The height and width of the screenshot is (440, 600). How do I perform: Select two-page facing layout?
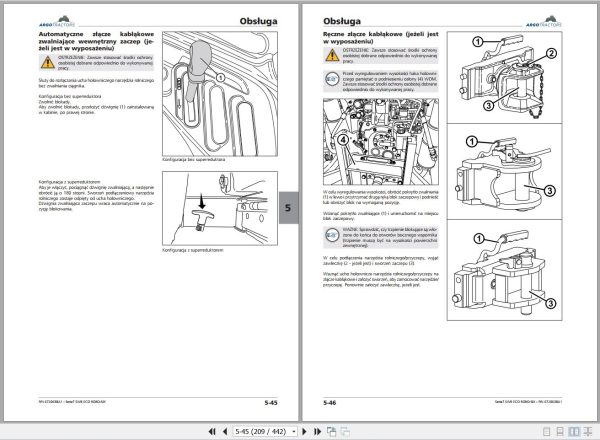click(574, 432)
